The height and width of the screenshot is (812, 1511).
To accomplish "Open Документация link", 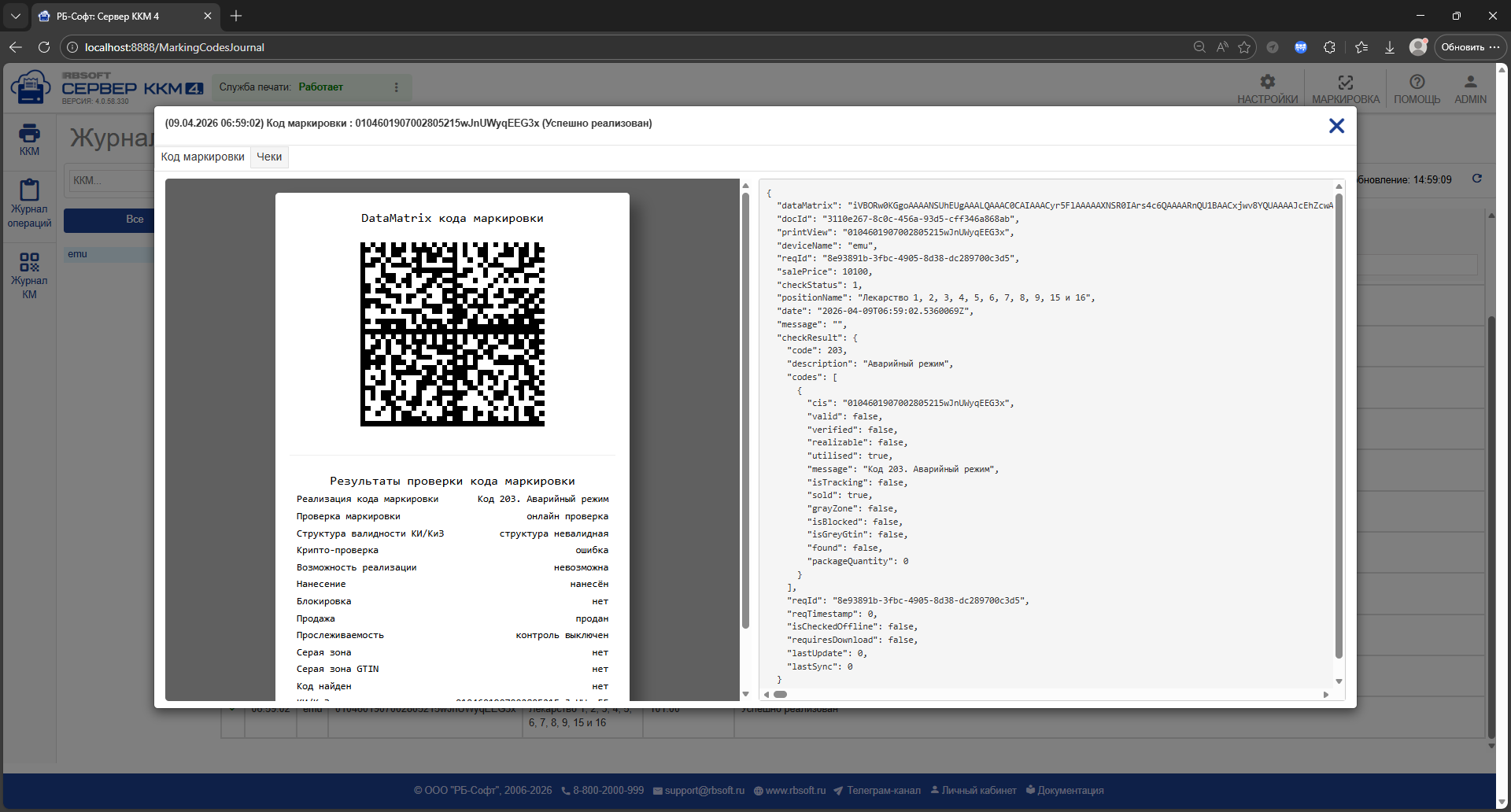I will tap(1065, 791).
